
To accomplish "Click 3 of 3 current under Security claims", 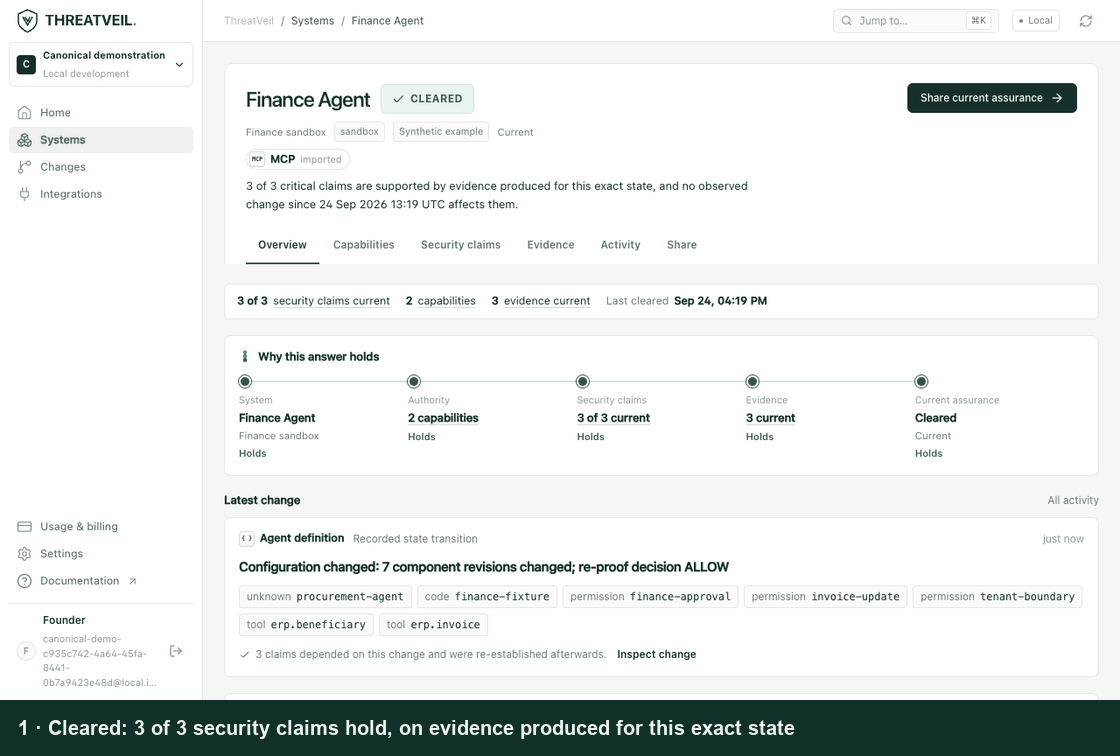I will coord(614,418).
